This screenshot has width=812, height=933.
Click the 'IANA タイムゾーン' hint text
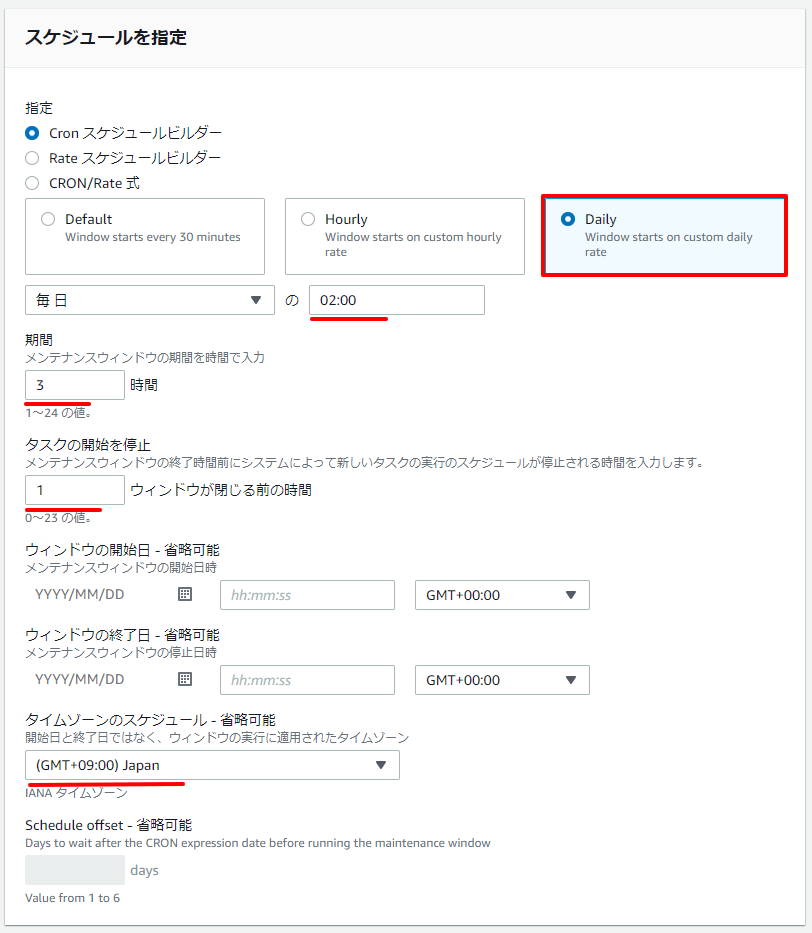tap(76, 793)
